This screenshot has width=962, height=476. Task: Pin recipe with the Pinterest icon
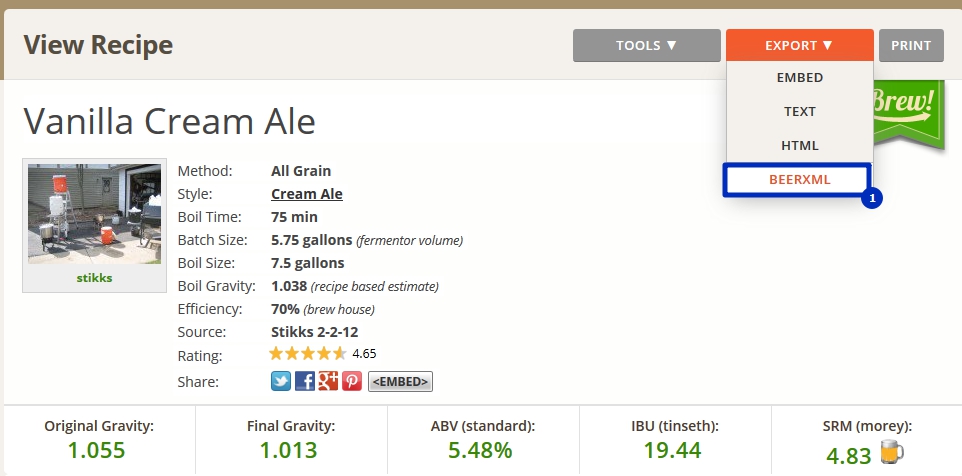pyautogui.click(x=352, y=381)
